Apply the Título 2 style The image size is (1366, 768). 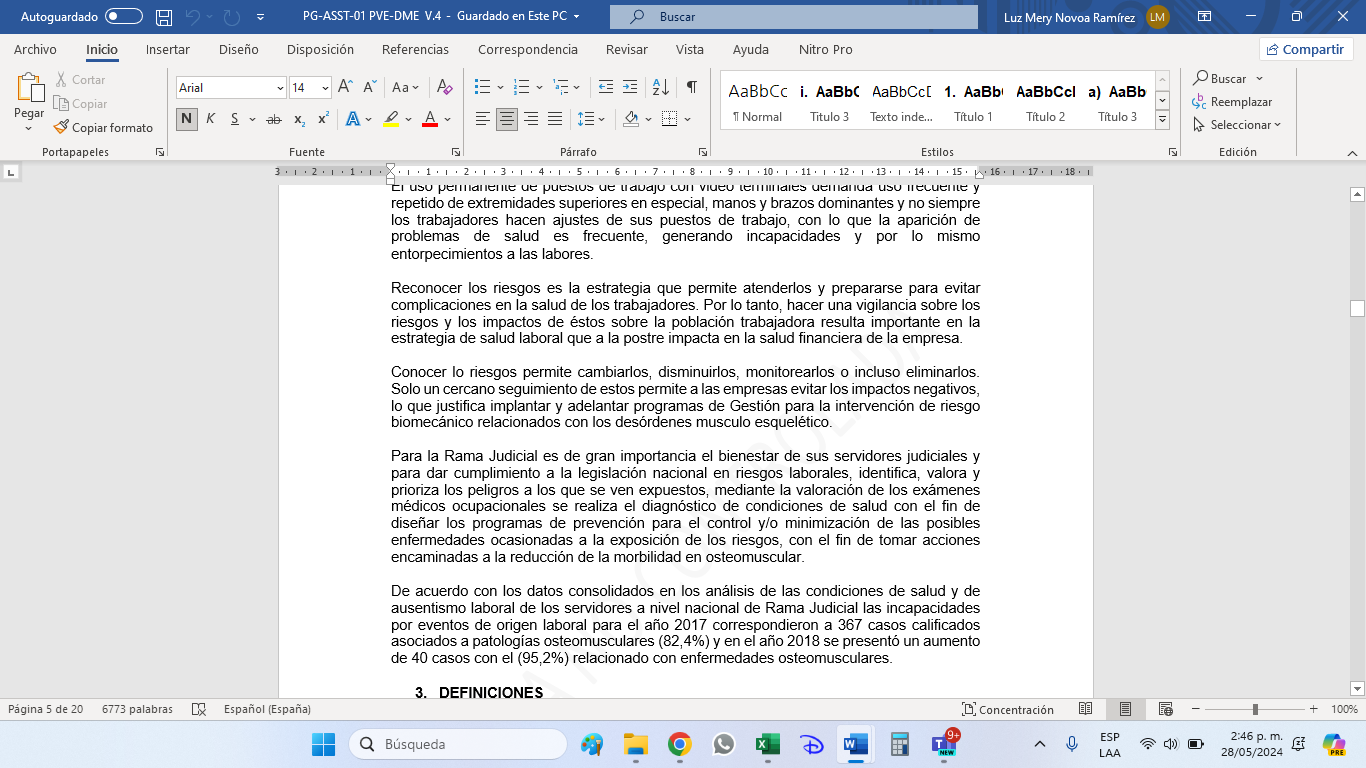pyautogui.click(x=1046, y=100)
